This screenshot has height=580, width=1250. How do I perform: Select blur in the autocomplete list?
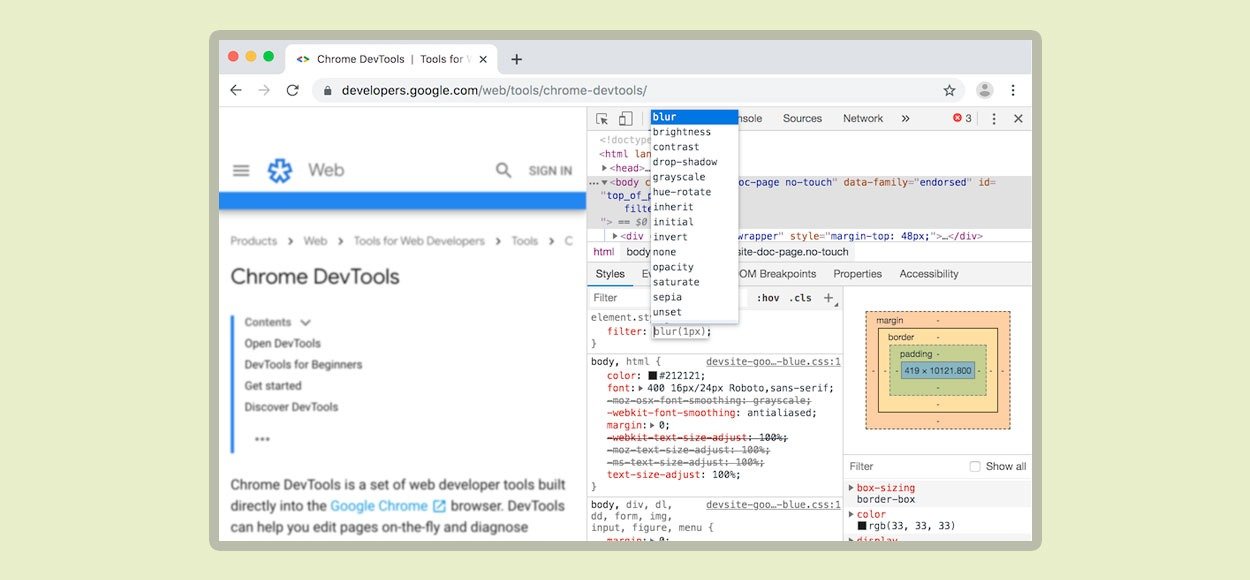[x=694, y=117]
